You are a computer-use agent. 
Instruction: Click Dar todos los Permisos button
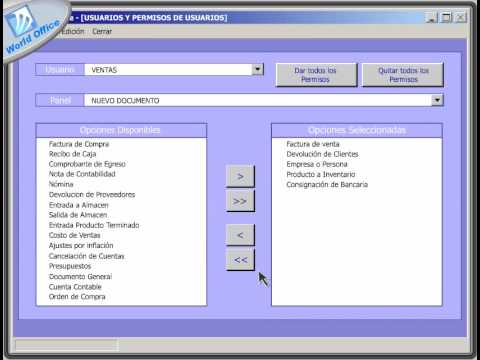click(x=316, y=75)
